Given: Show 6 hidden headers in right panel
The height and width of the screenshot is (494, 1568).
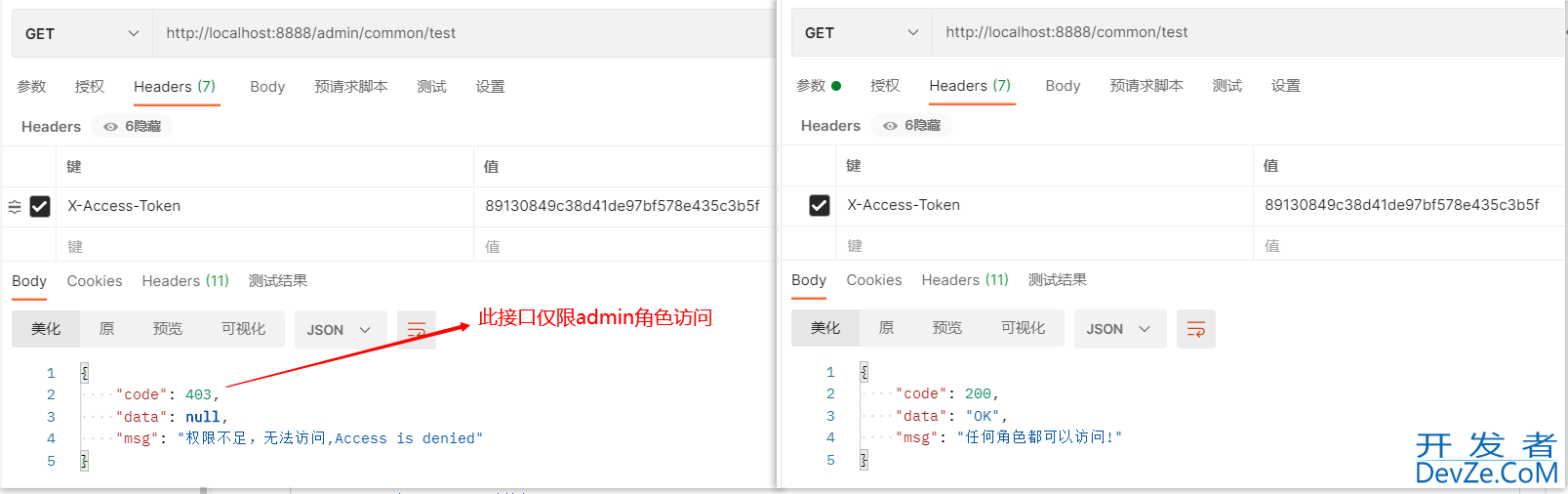Looking at the screenshot, I should (x=911, y=125).
